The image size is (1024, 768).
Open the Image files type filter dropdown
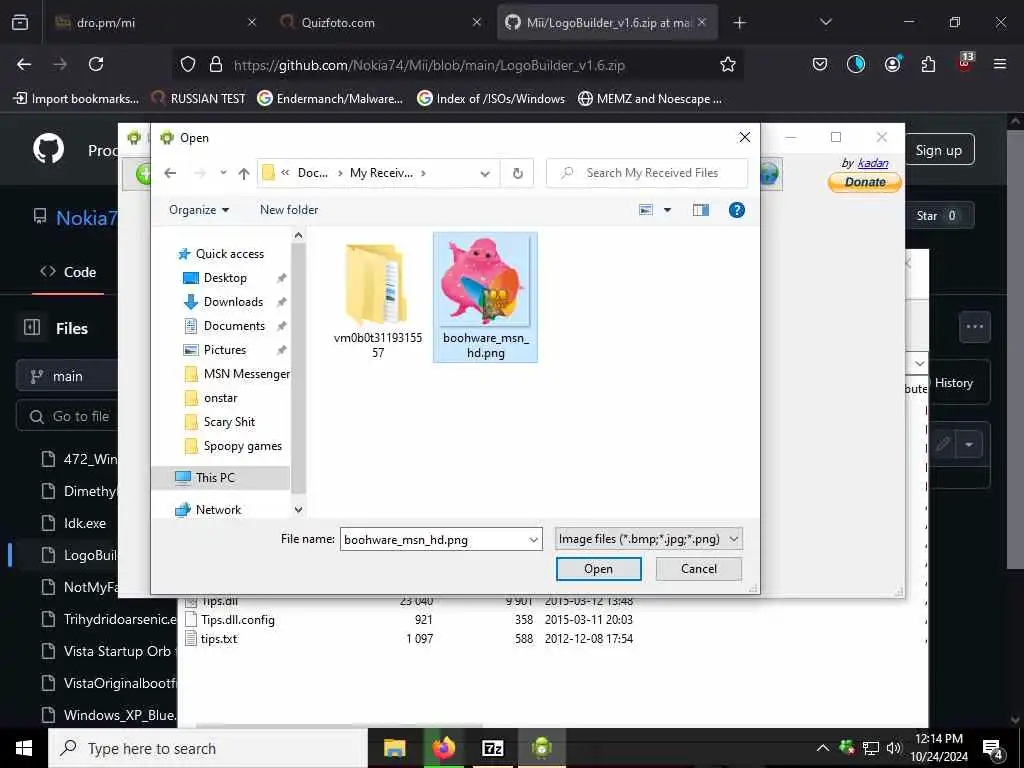click(648, 539)
